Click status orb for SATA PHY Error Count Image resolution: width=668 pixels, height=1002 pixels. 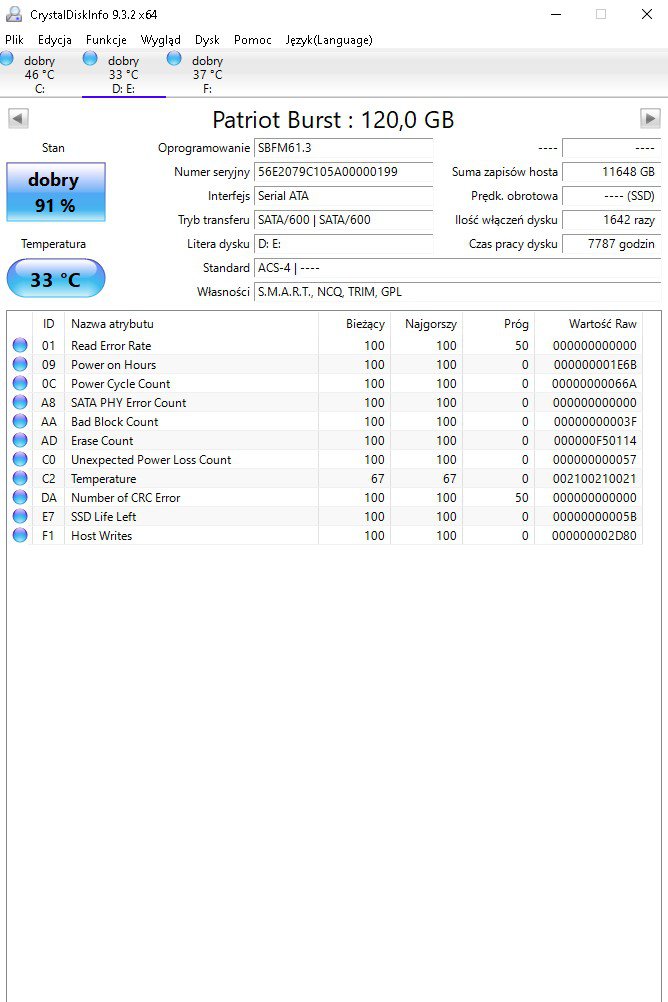click(20, 402)
